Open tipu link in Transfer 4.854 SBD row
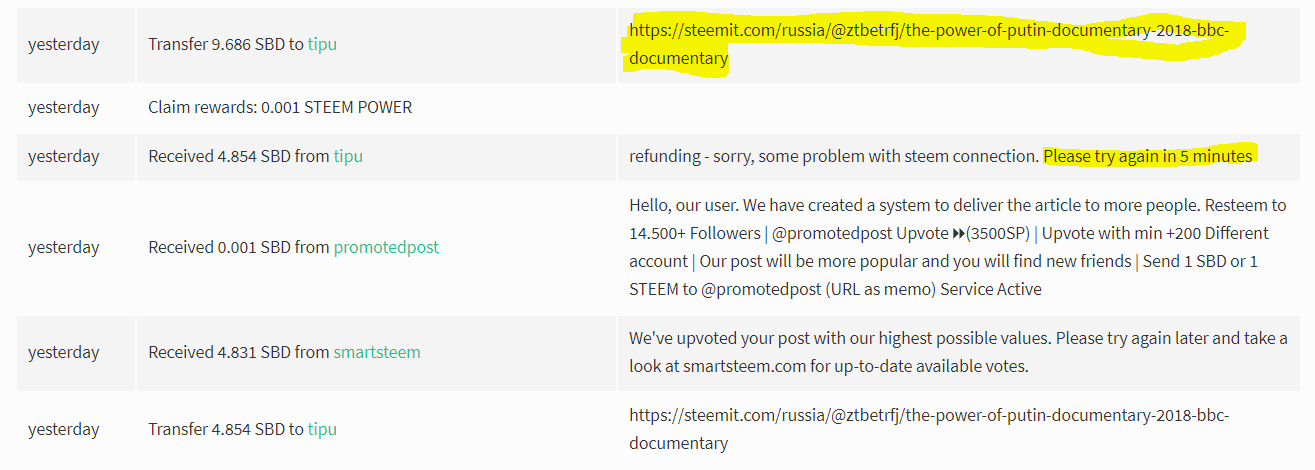1315x470 pixels. [322, 429]
